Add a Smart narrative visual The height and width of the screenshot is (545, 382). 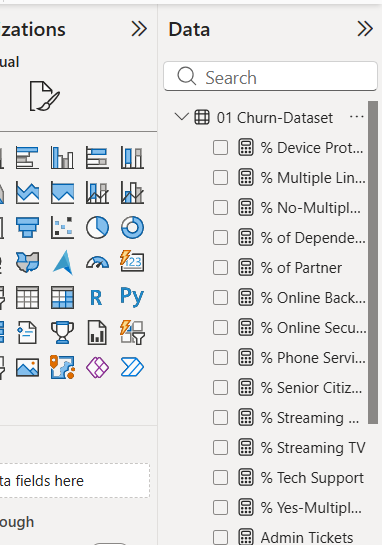(27, 333)
